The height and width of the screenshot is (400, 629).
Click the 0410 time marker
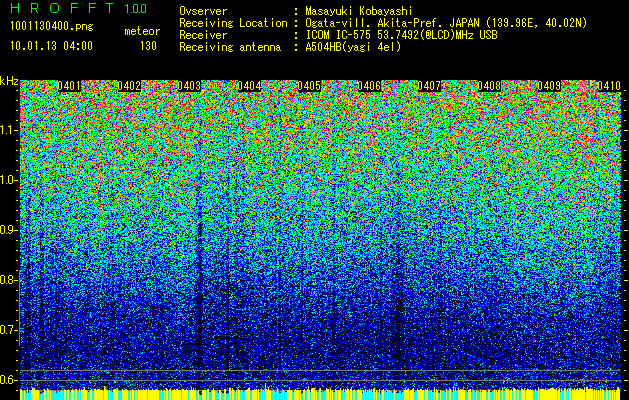pyautogui.click(x=609, y=86)
